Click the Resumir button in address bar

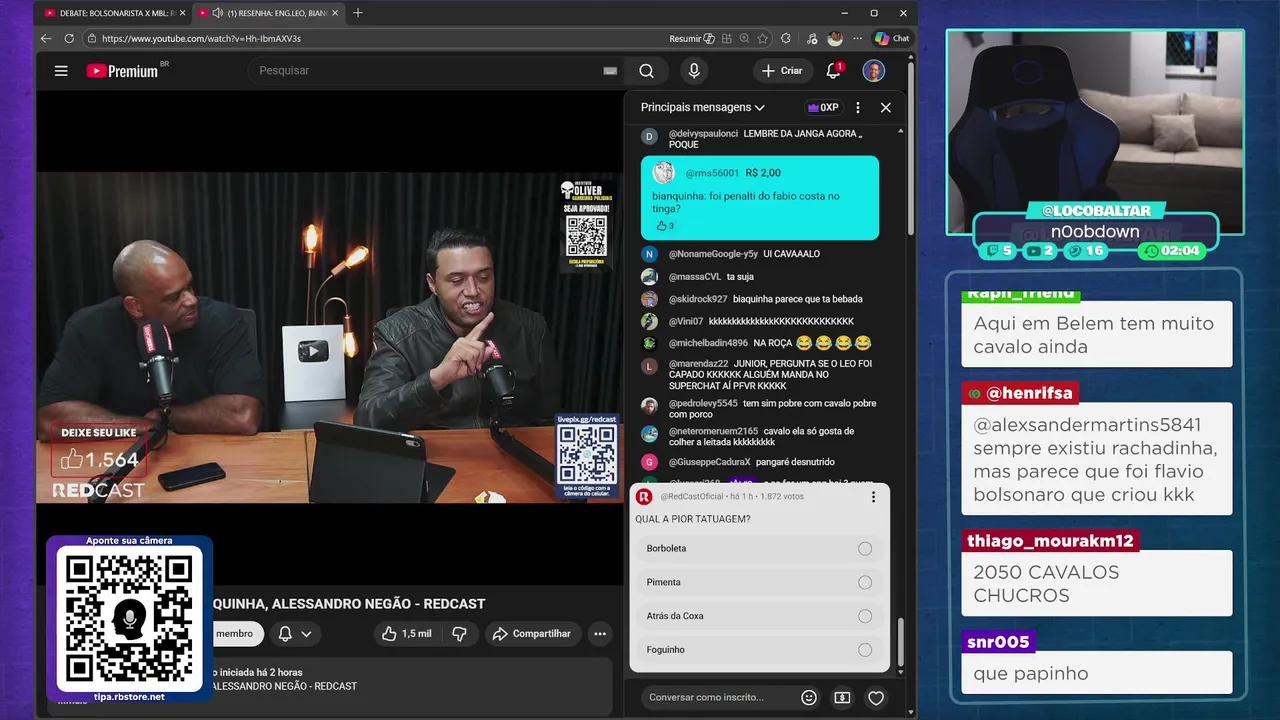[x=692, y=38]
